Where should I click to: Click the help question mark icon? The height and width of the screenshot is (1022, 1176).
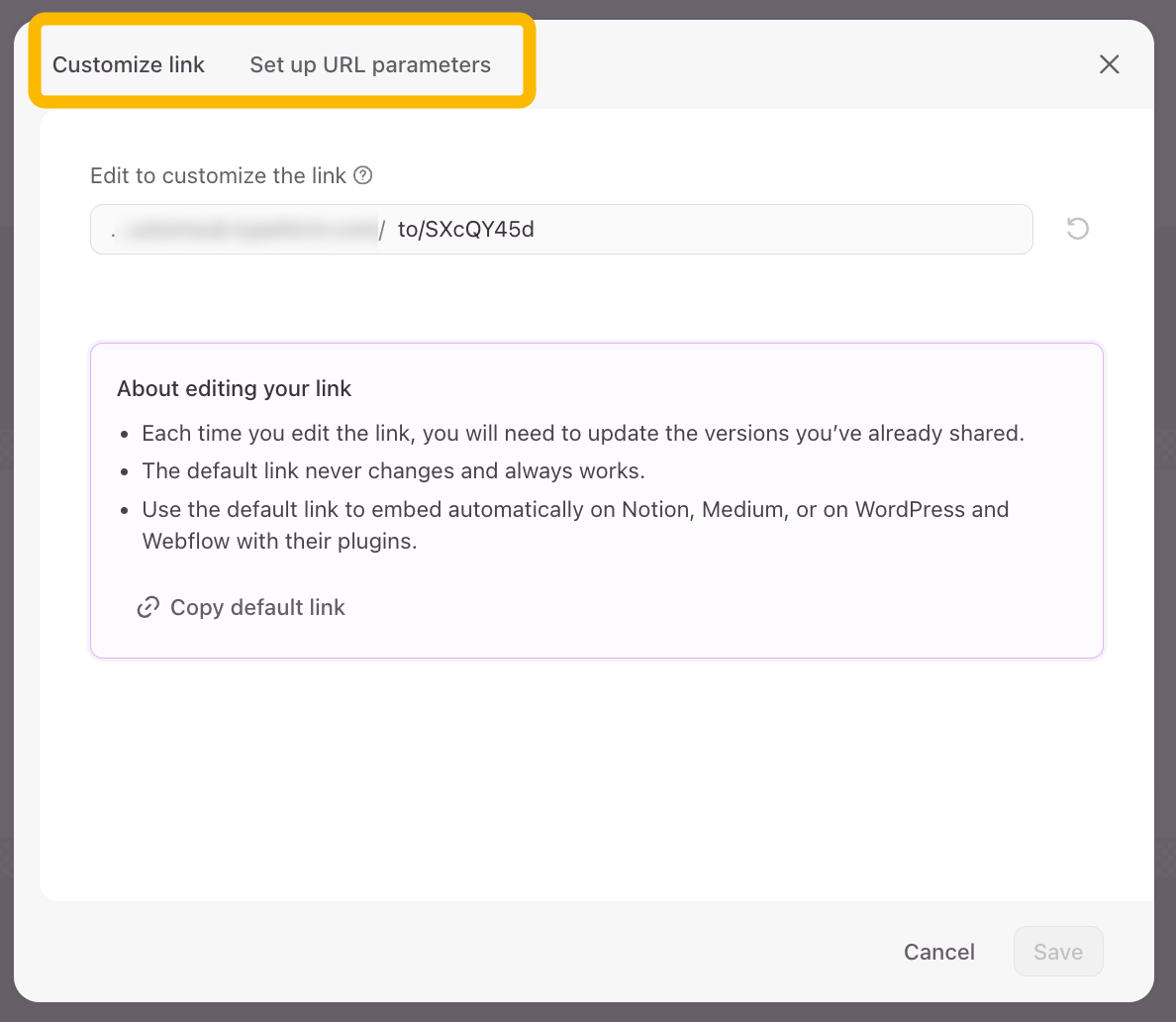click(x=363, y=175)
